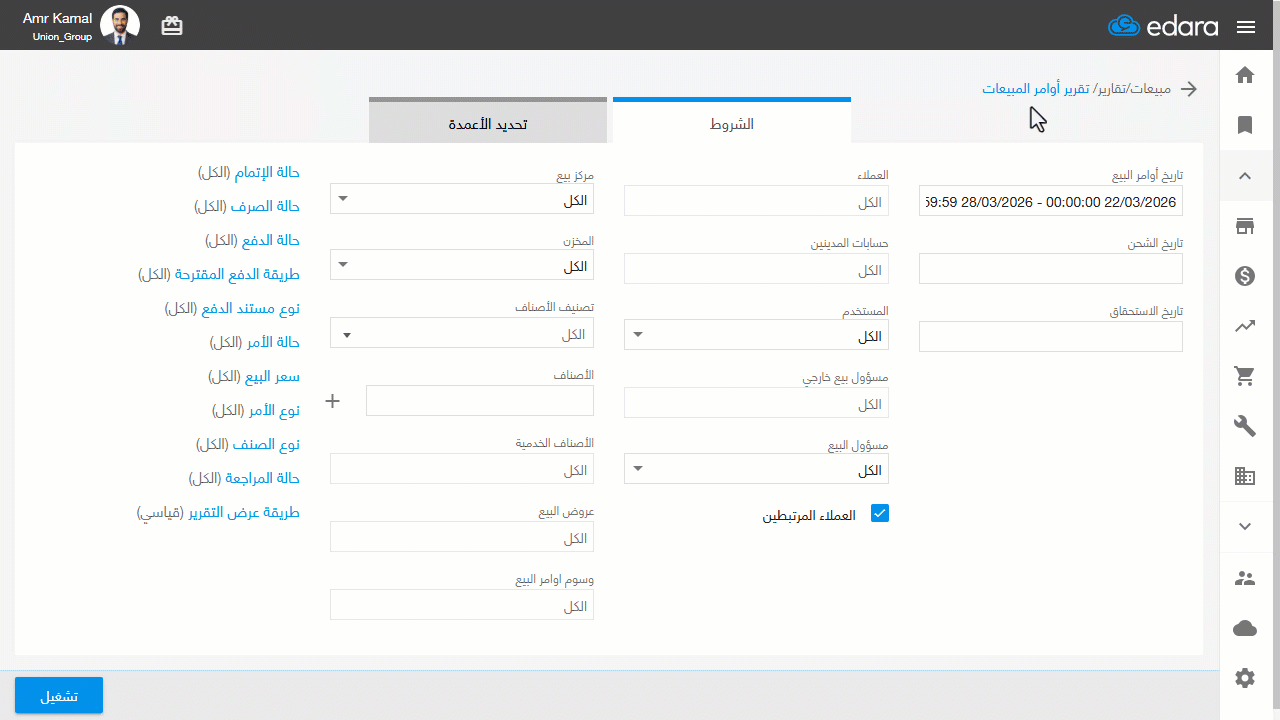1280x720 pixels.
Task: Open the hamburger main menu
Action: point(1246,27)
